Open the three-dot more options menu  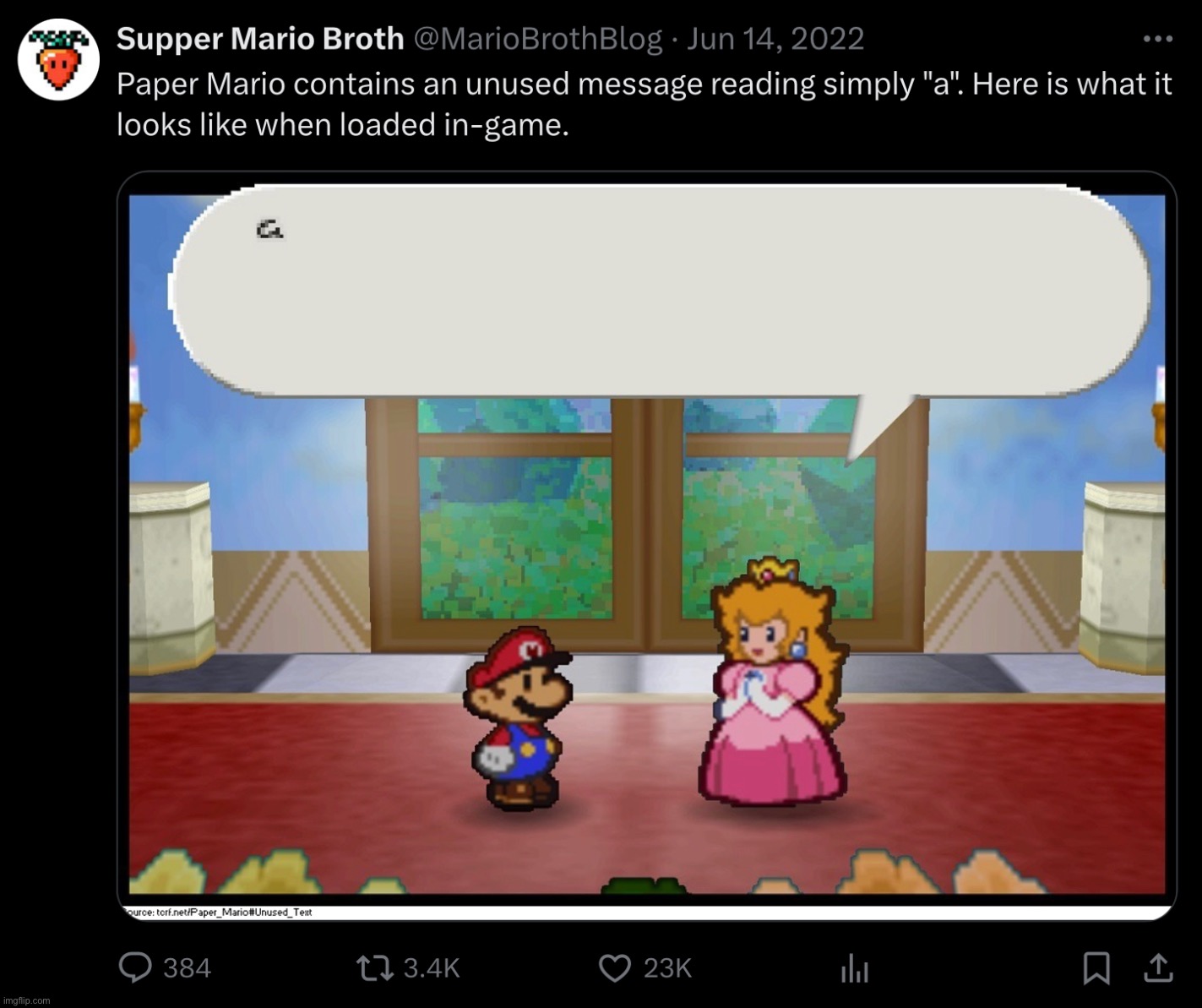[x=1156, y=39]
